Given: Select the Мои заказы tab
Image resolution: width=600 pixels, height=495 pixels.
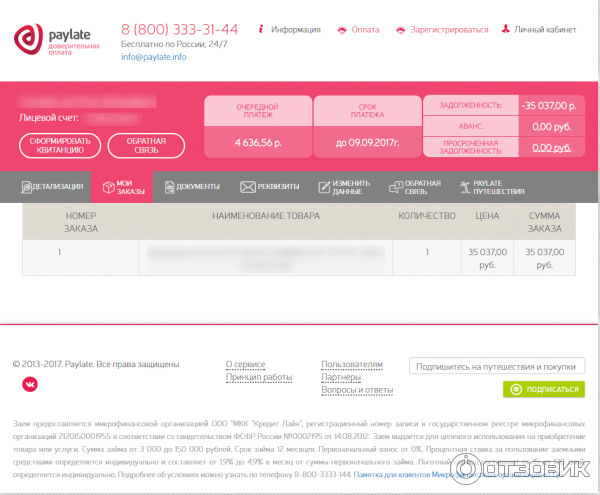Looking at the screenshot, I should click(122, 187).
